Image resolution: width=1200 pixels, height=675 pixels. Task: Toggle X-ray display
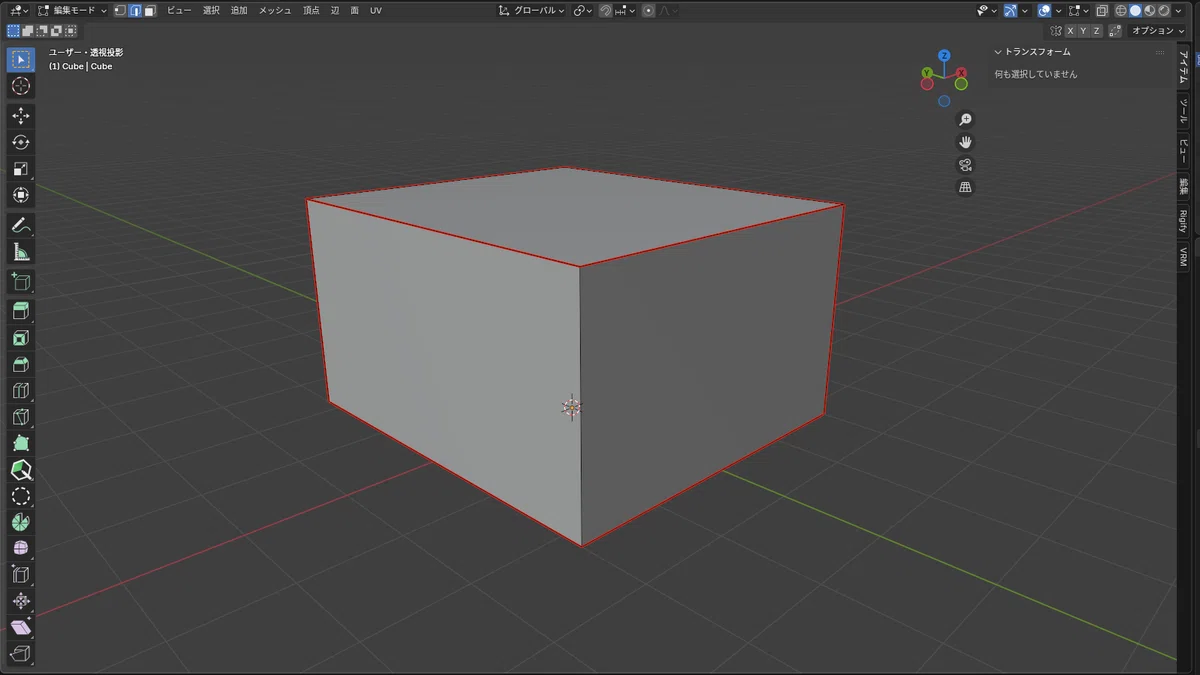(x=1102, y=10)
